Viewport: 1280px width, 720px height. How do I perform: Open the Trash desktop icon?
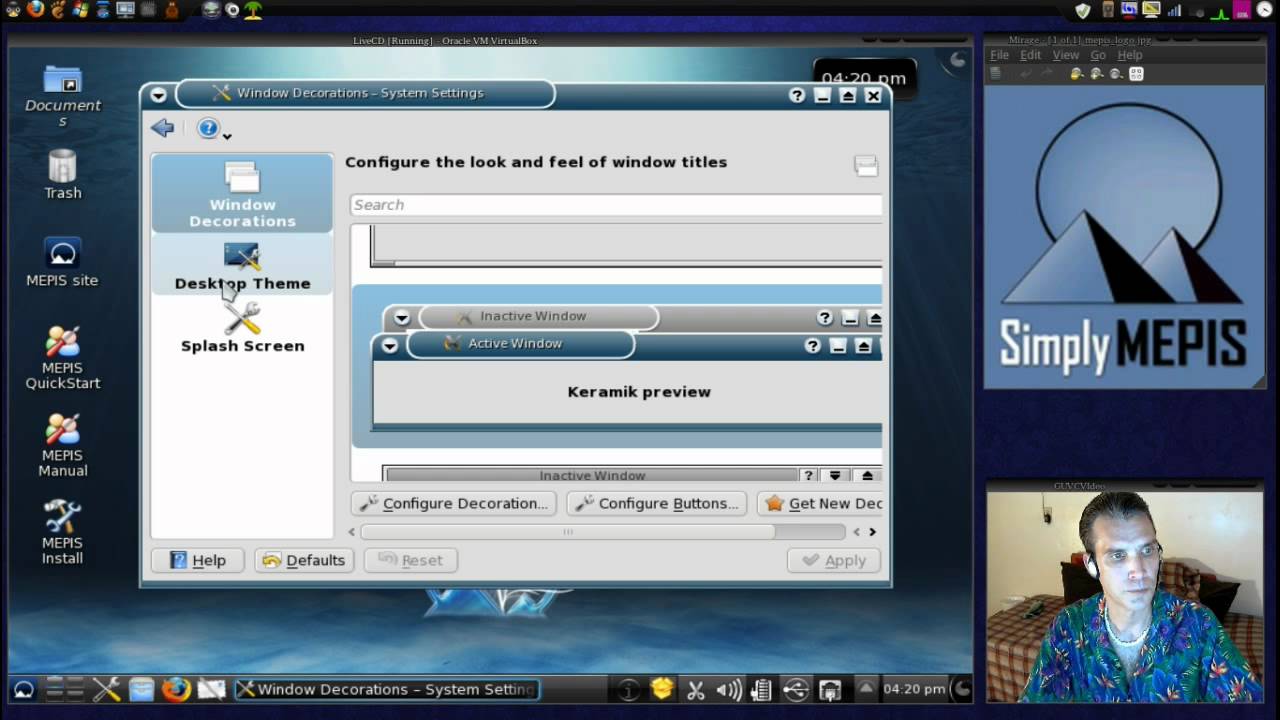[62, 174]
